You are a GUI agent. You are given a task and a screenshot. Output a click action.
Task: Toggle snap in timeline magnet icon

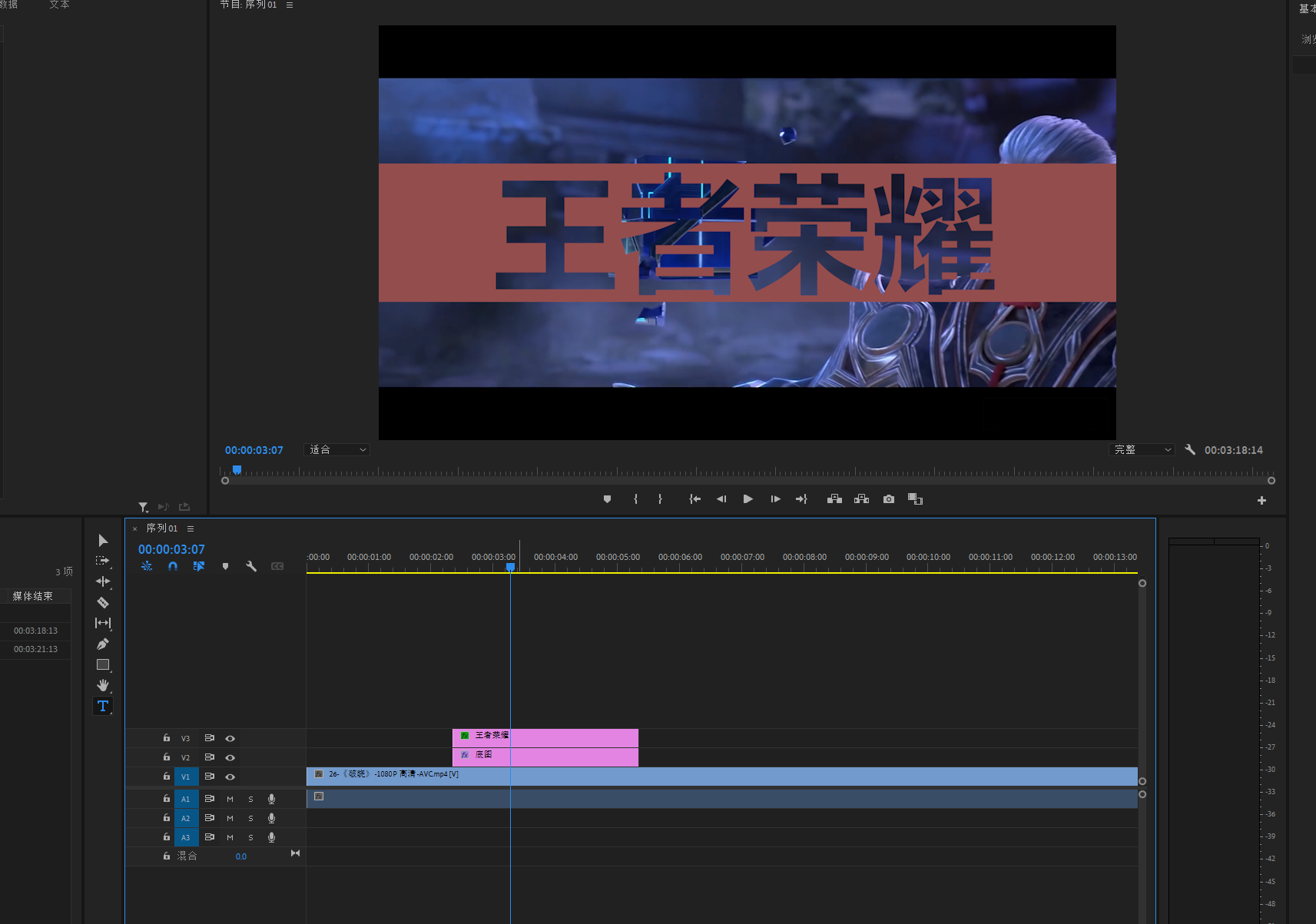pos(173,566)
